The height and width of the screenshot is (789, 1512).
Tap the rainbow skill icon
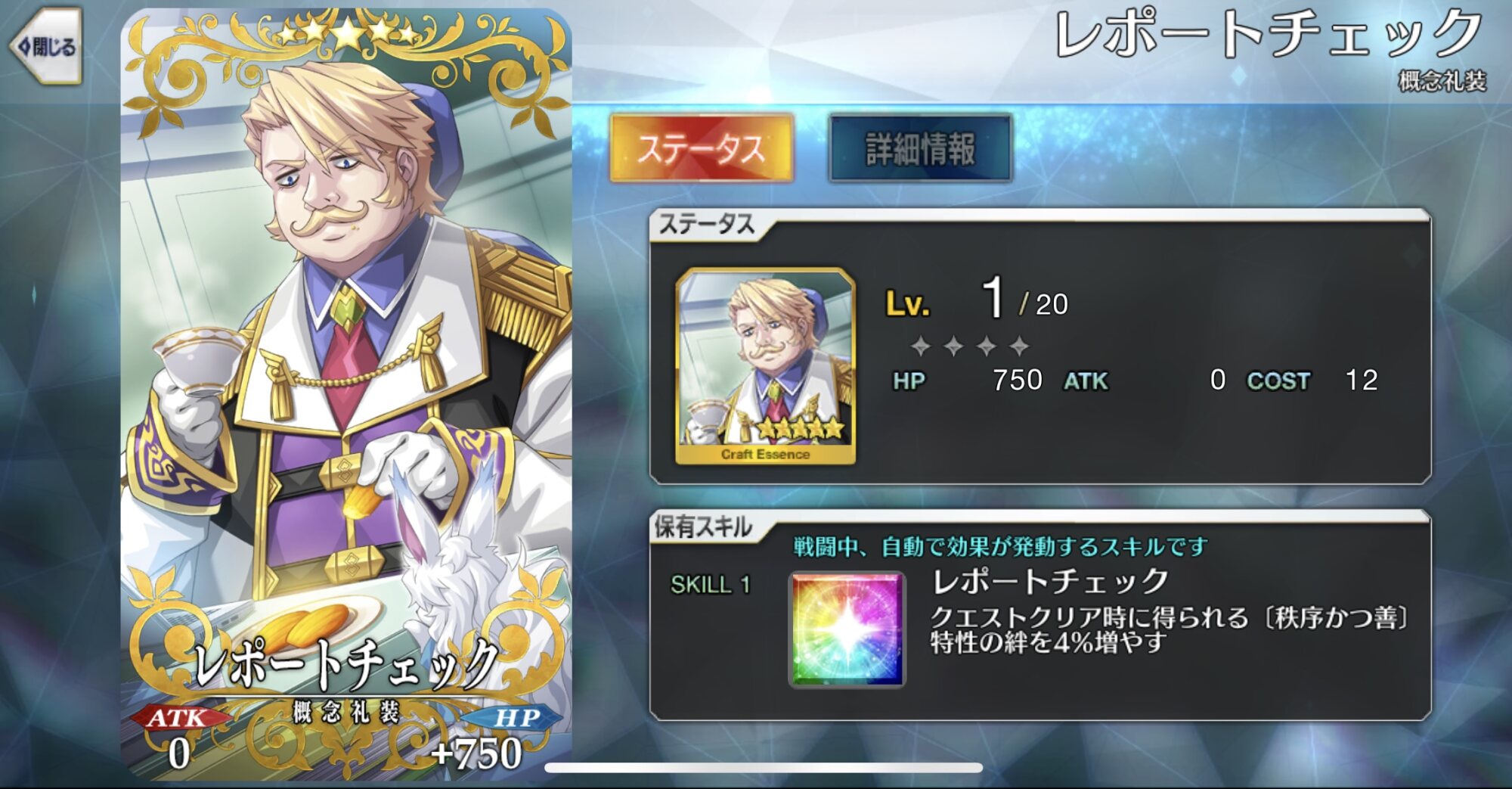click(x=847, y=629)
